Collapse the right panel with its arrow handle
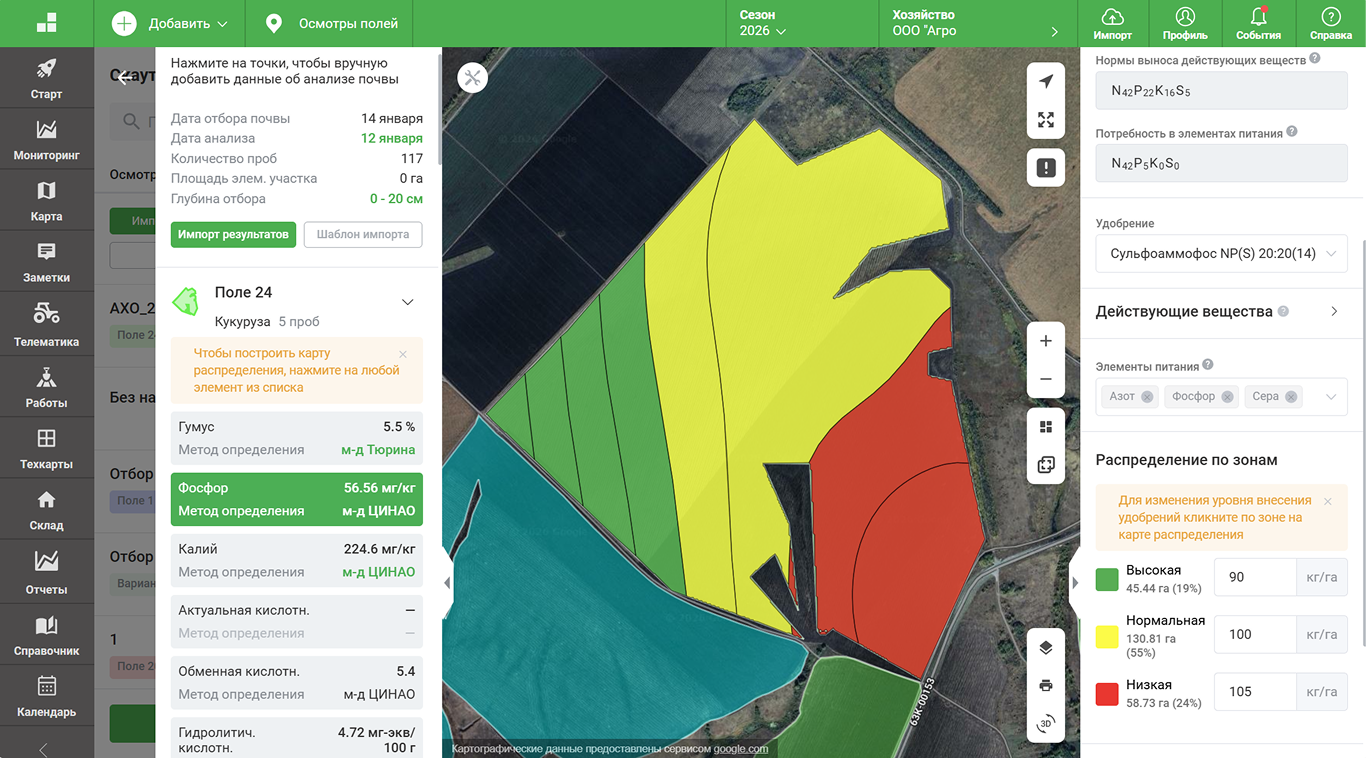The image size is (1366, 758). (x=1075, y=582)
